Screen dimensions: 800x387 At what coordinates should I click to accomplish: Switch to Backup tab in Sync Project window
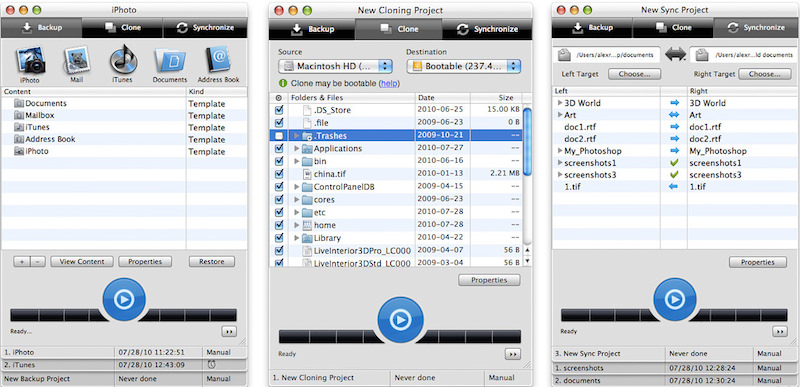click(592, 28)
